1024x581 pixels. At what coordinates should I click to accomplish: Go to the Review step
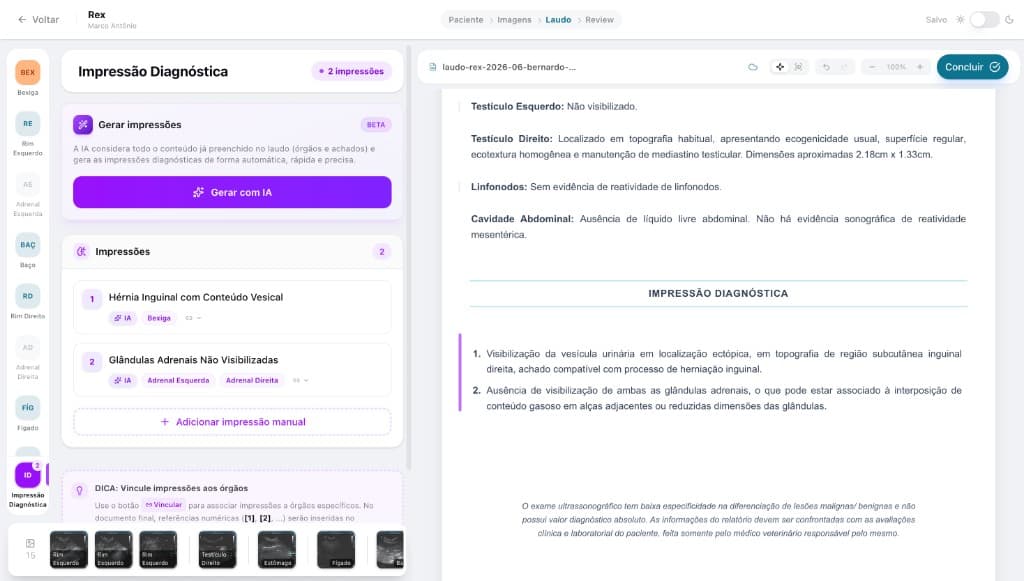(600, 20)
